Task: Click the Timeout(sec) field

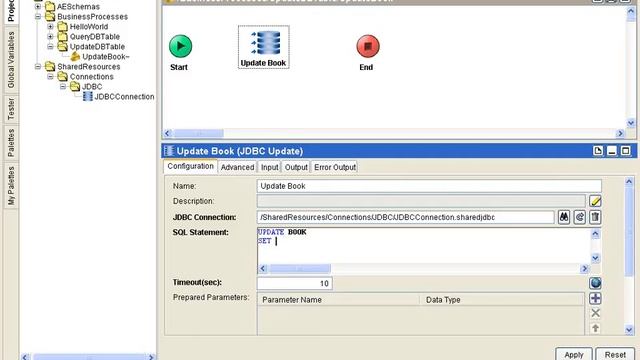Action: pyautogui.click(x=295, y=283)
